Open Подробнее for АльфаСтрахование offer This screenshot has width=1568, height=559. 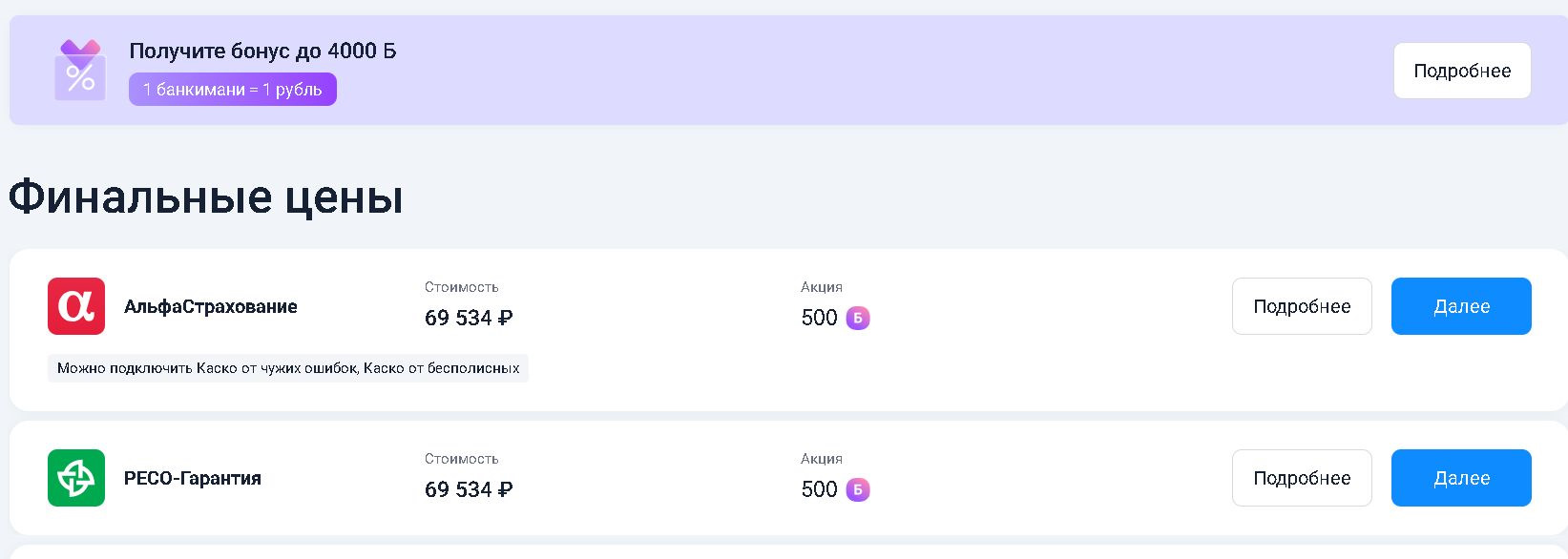(x=1301, y=306)
